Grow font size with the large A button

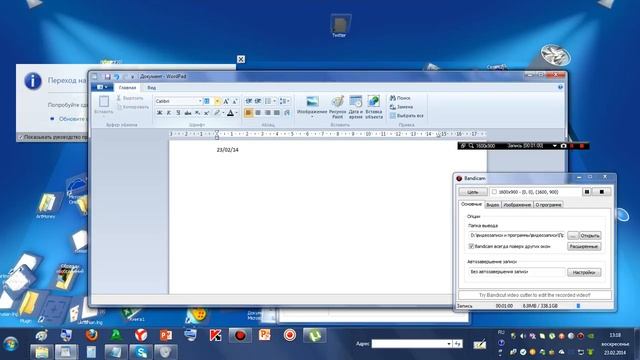(x=226, y=101)
